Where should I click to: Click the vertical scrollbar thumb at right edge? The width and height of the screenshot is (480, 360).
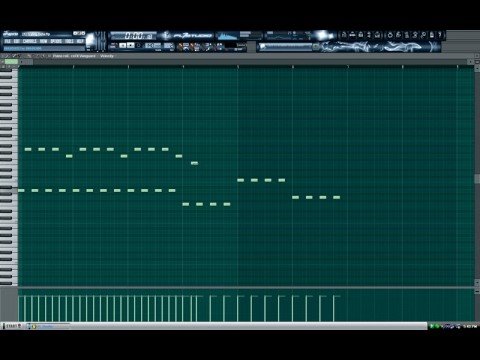pos(477,178)
